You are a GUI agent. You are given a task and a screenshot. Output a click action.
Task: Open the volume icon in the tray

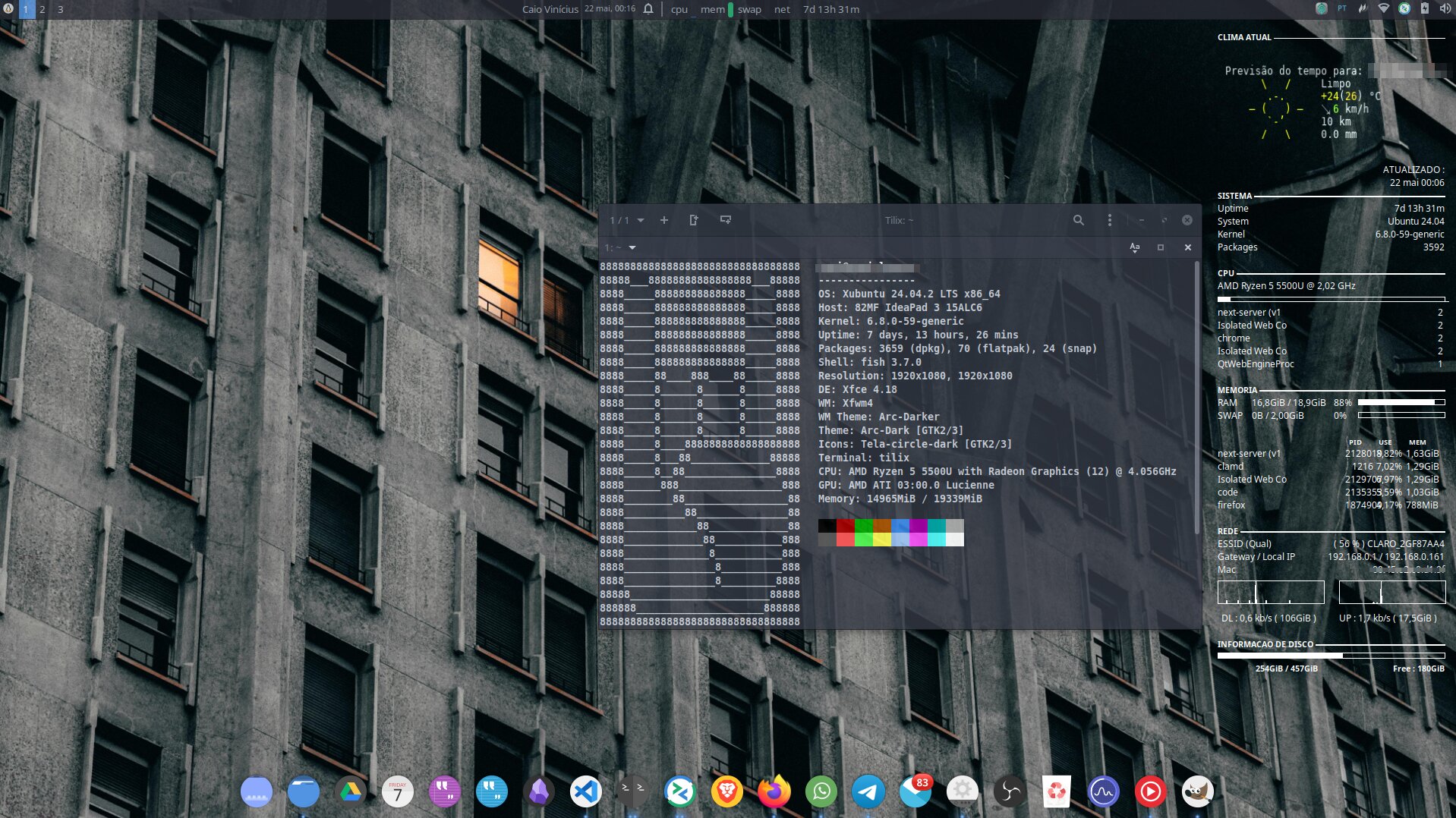coord(1445,8)
